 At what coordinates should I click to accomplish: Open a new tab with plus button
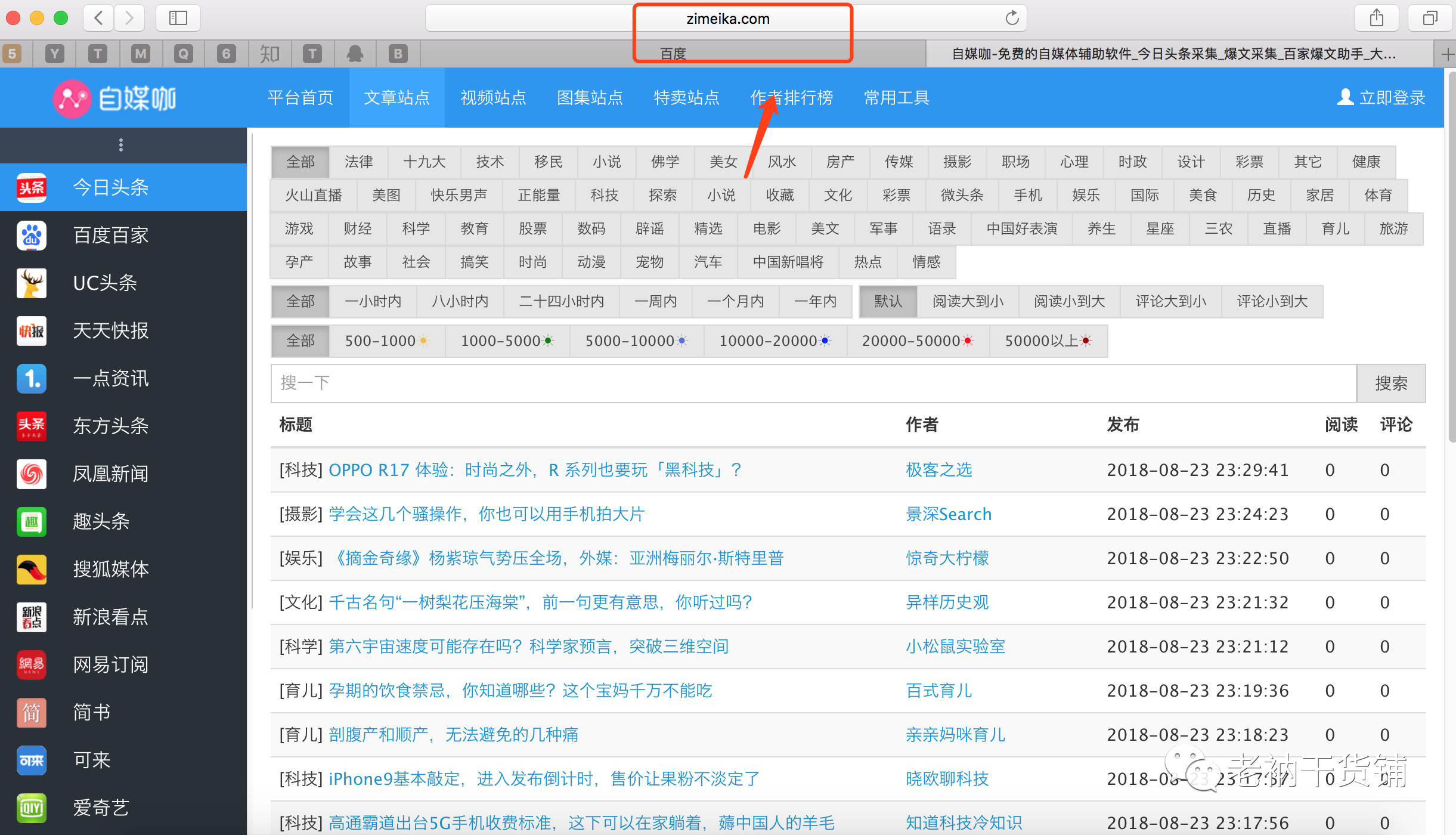[1447, 54]
